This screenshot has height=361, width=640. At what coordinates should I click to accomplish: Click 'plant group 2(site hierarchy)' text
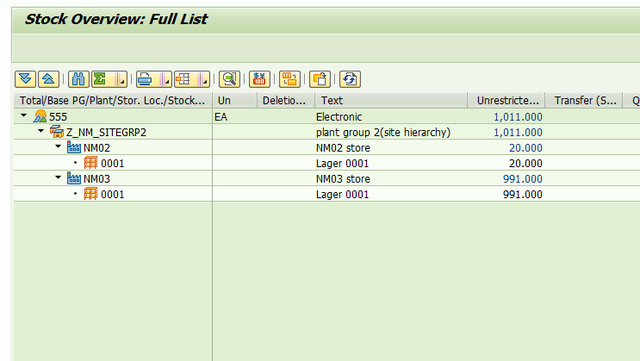(383, 132)
